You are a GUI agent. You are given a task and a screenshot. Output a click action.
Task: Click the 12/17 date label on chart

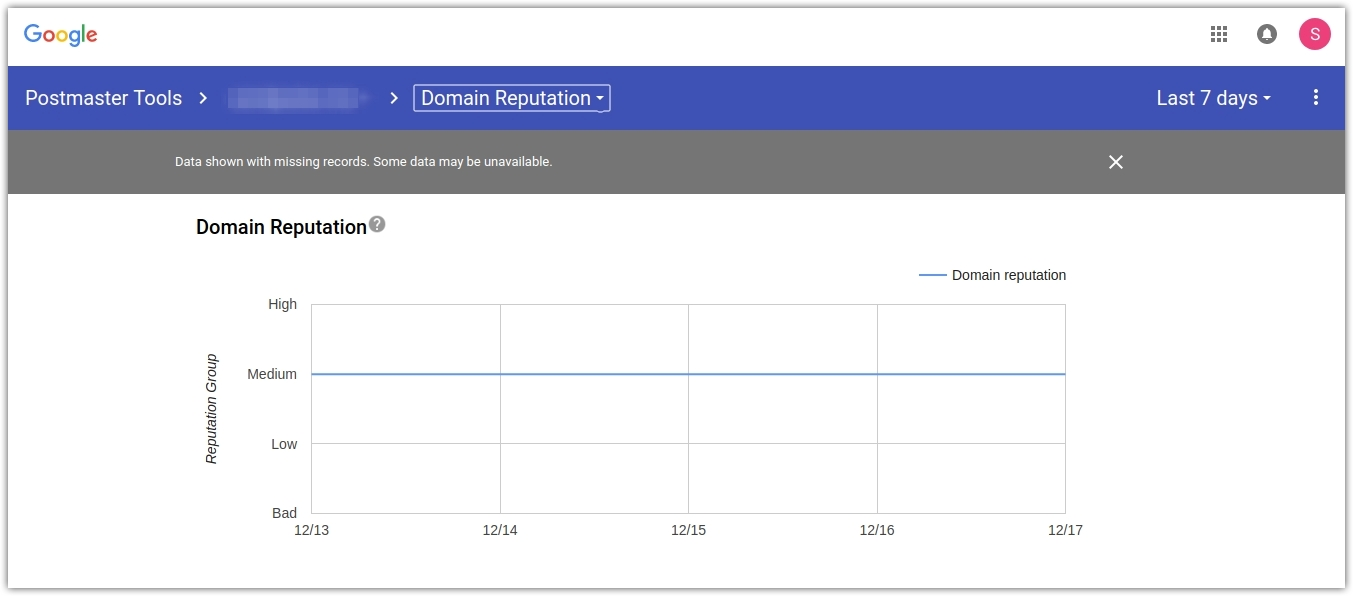(1065, 530)
